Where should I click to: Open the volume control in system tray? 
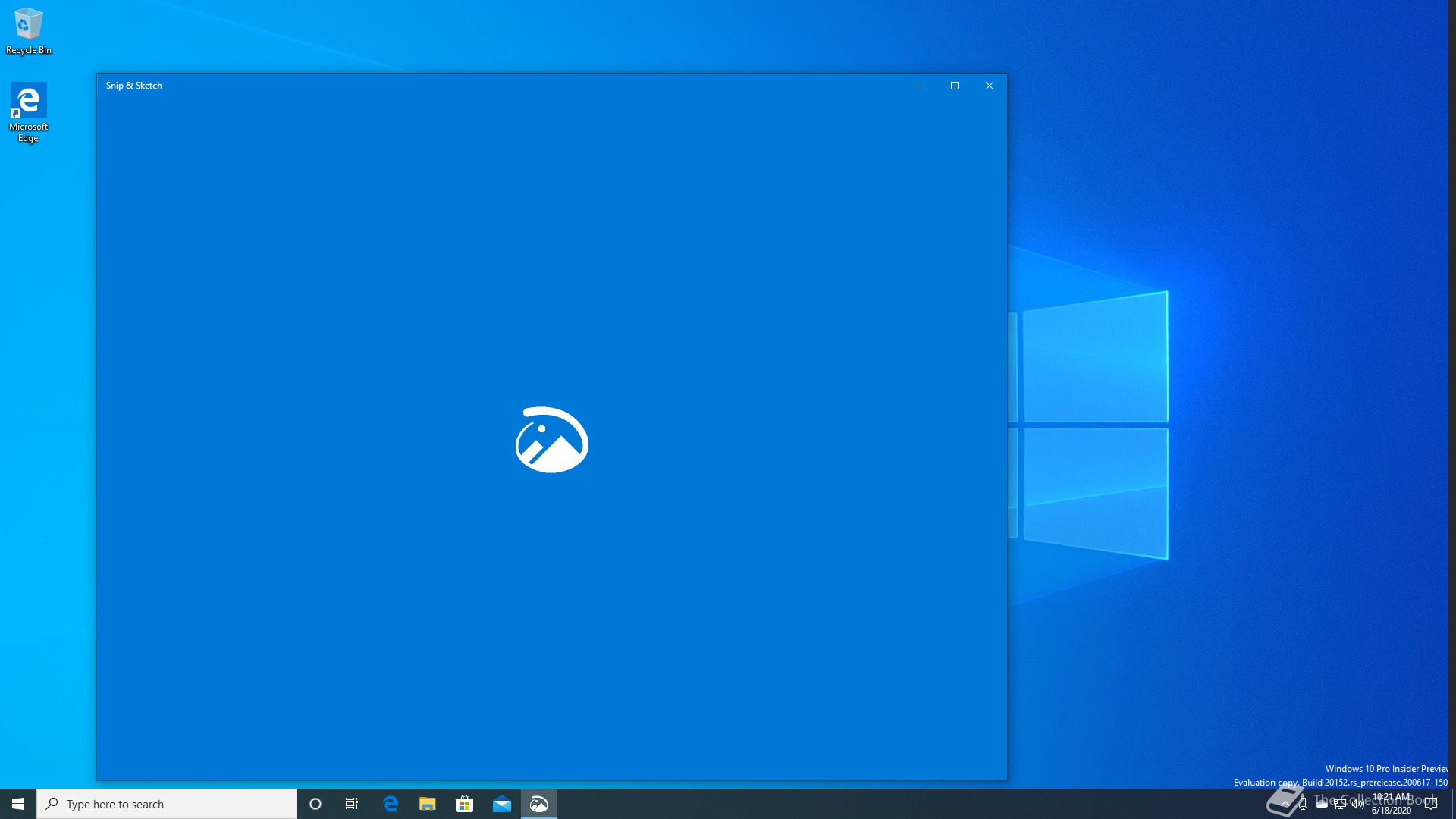1357,804
